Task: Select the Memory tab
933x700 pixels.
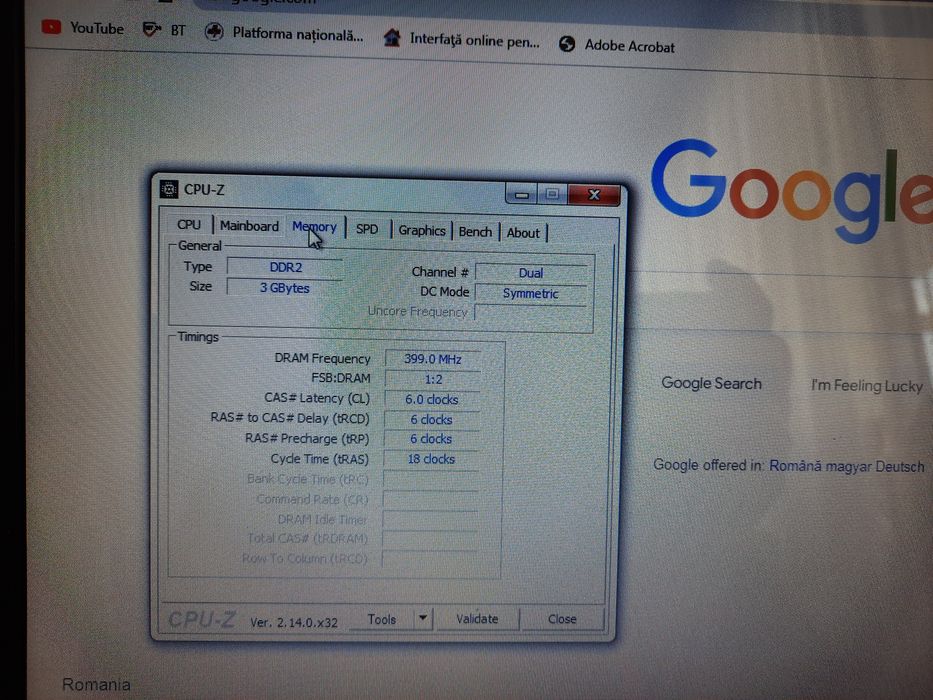Action: pyautogui.click(x=314, y=227)
